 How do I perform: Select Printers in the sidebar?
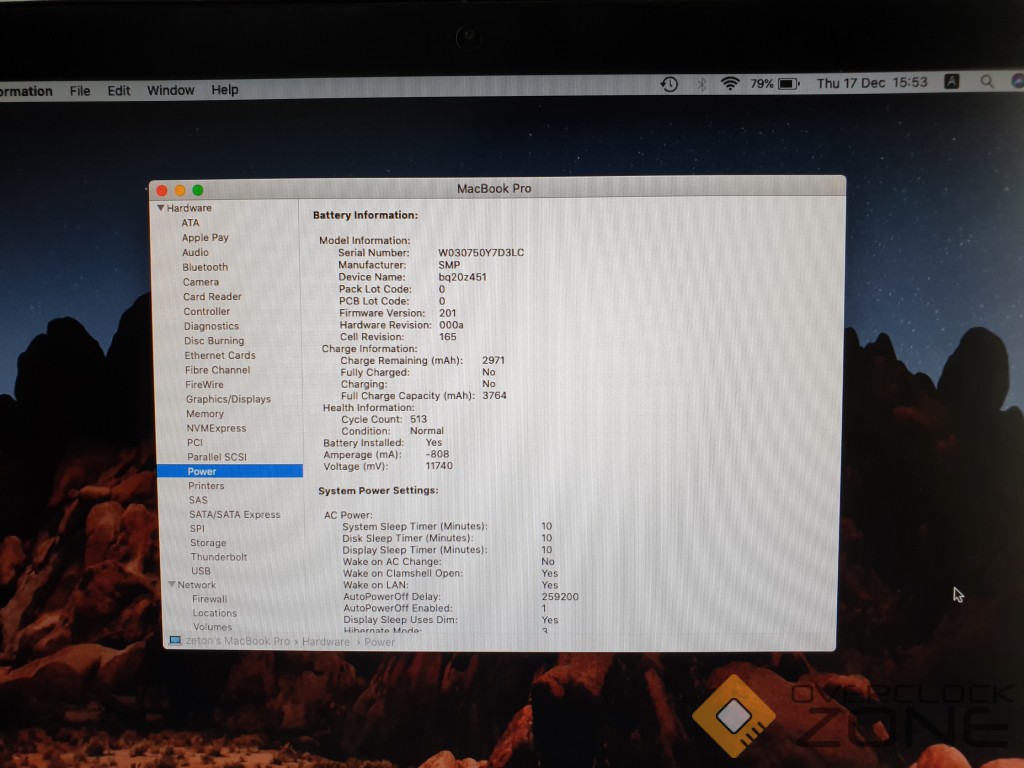pyautogui.click(x=206, y=485)
